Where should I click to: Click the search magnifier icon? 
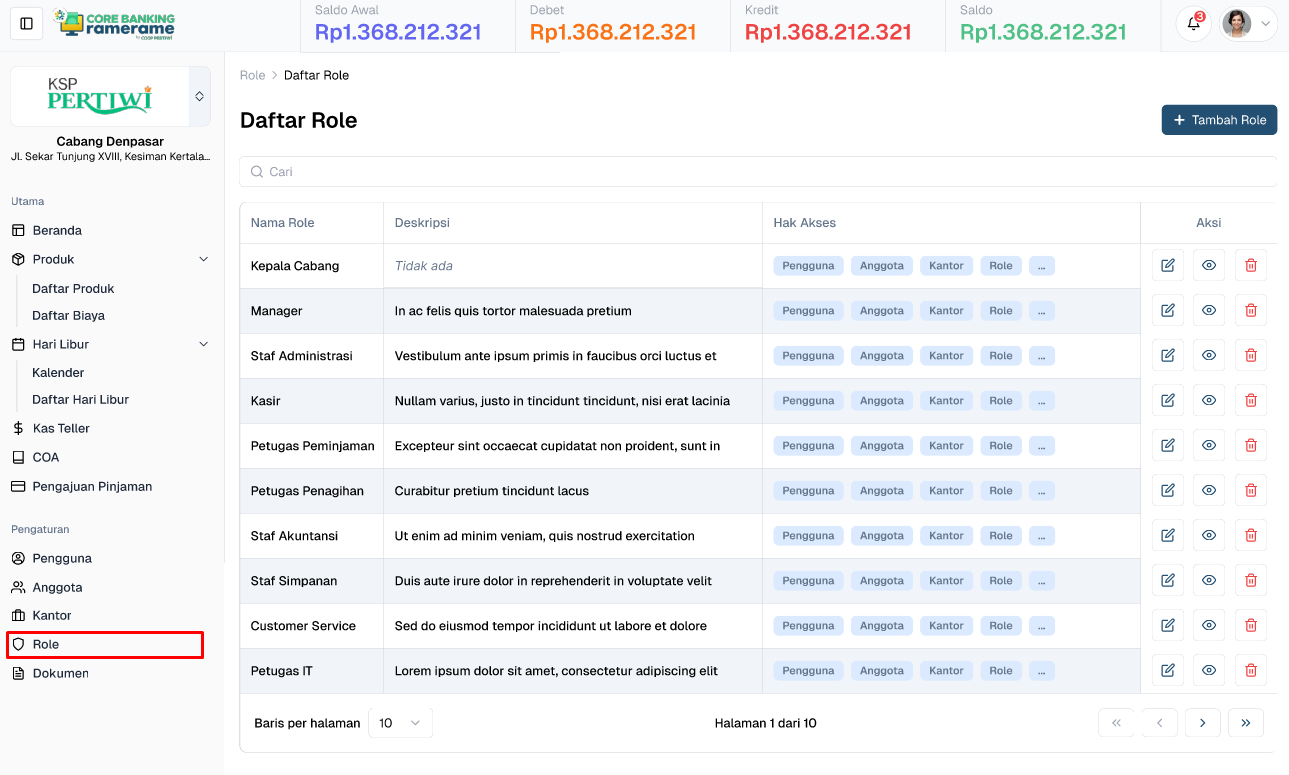[257, 171]
